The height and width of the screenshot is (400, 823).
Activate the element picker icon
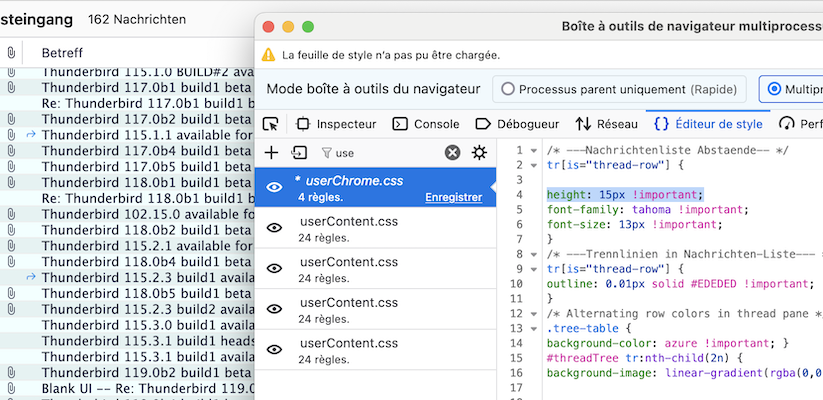(270, 124)
